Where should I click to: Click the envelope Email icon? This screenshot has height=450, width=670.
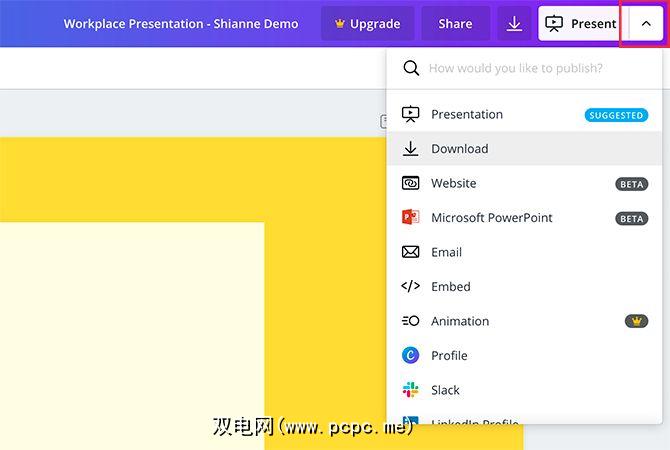[411, 252]
